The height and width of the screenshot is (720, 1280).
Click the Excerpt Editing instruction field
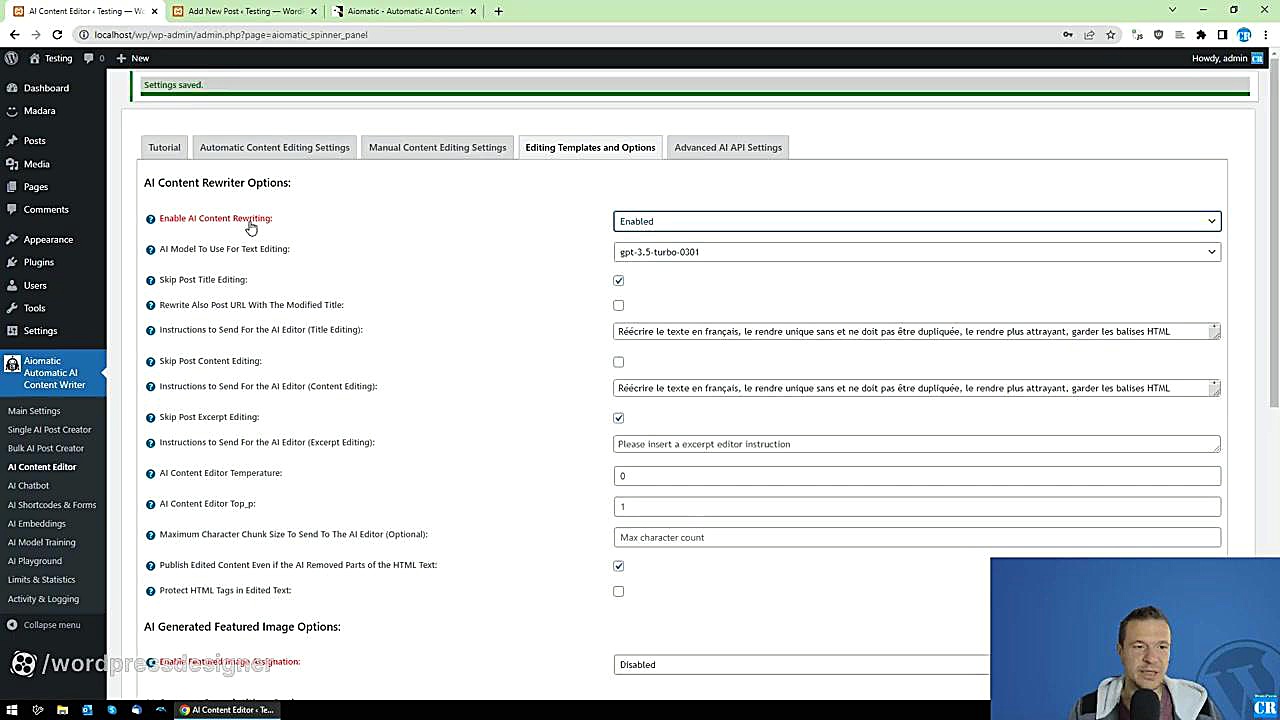[917, 444]
